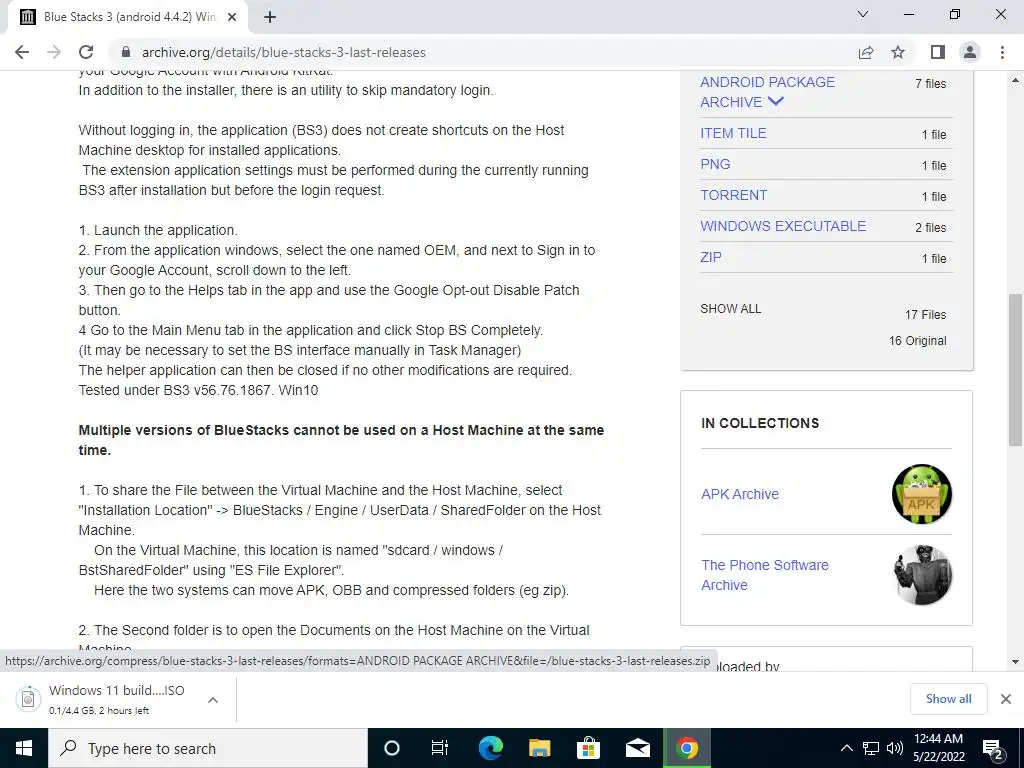The width and height of the screenshot is (1024, 768).
Task: Click the bold Multiple versions of BlueStacks text
Action: pyautogui.click(x=341, y=440)
